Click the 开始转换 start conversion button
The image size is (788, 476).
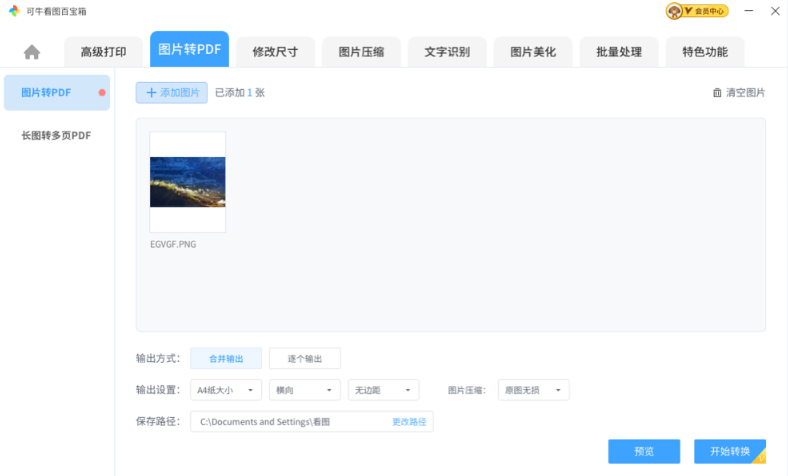[x=730, y=452]
